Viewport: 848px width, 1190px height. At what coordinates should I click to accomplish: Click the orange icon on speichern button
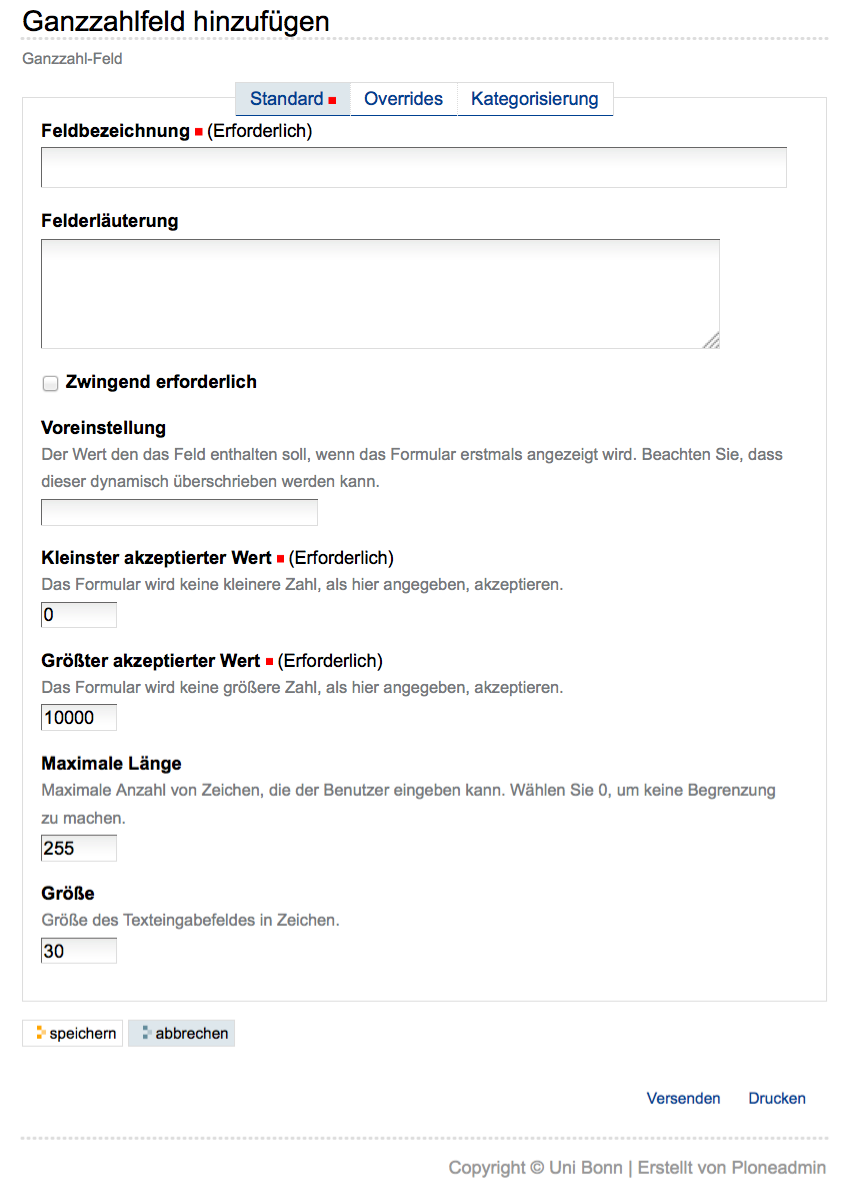pos(41,1033)
